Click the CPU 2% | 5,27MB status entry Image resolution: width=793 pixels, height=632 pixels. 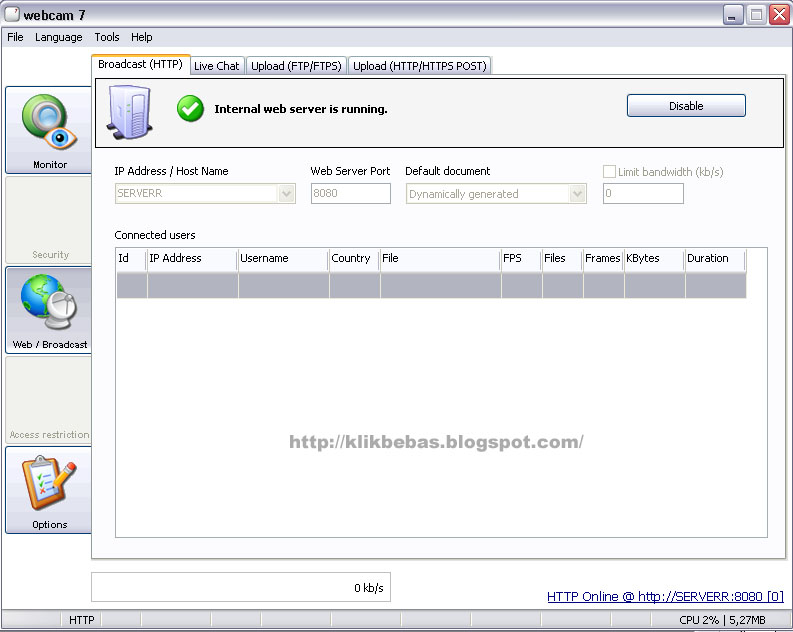(722, 620)
